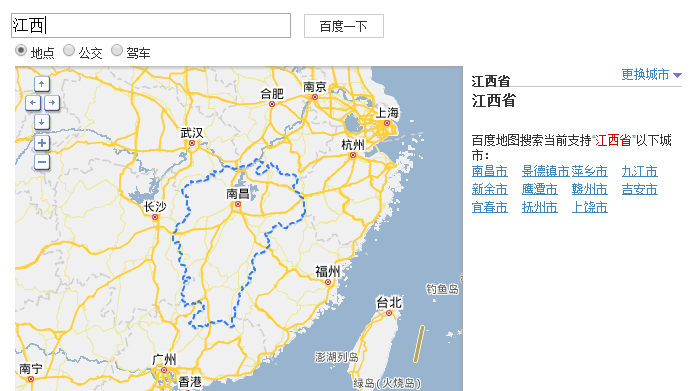
Task: Pan the map right with arrow button
Action: 52,103
